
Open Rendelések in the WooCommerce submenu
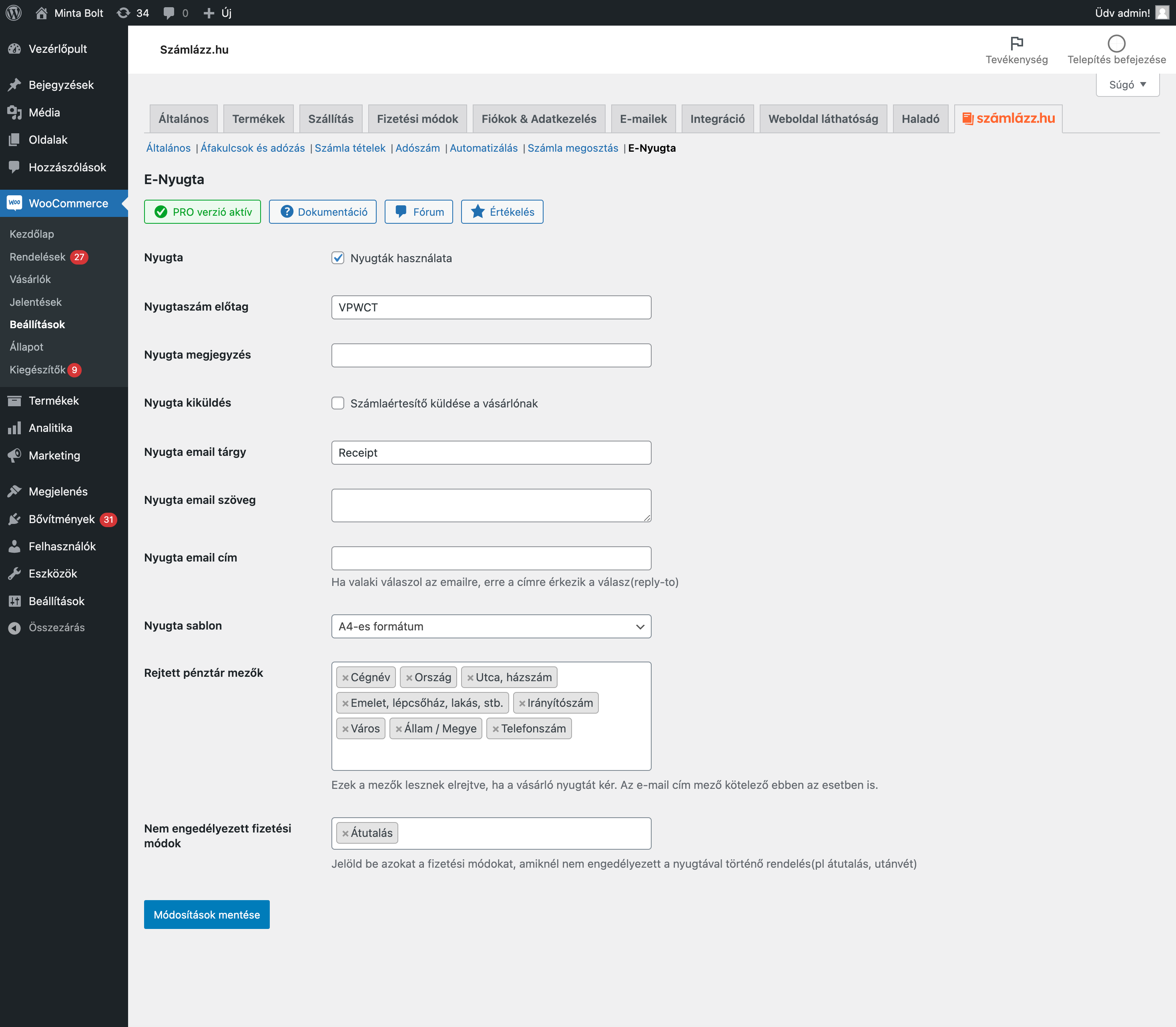[38, 257]
